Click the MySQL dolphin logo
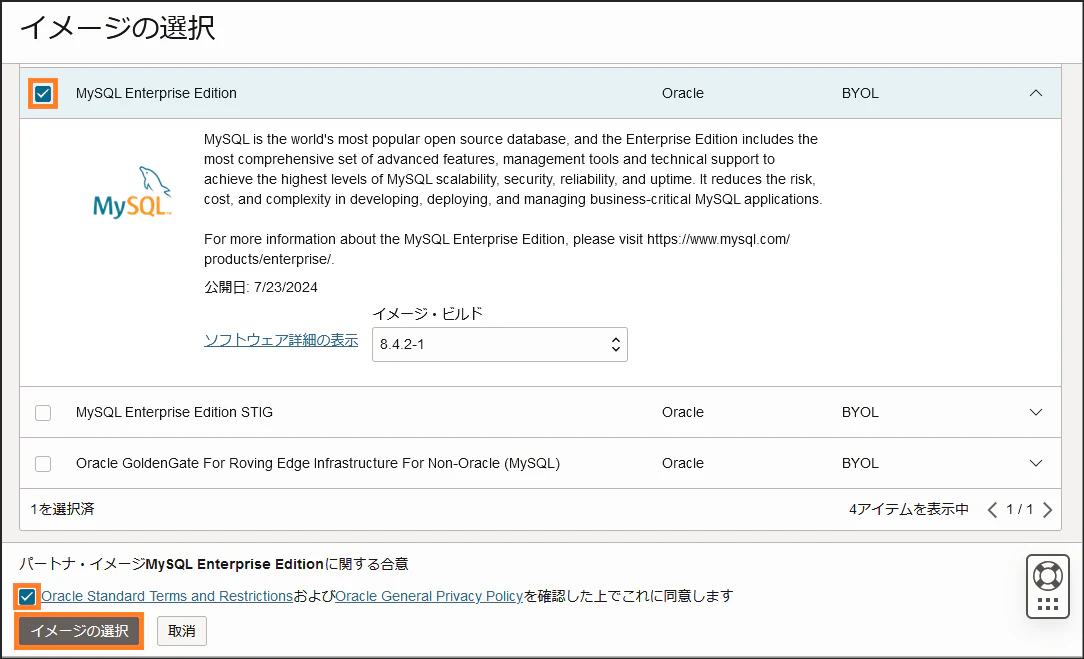The height and width of the screenshot is (659, 1084). point(132,192)
